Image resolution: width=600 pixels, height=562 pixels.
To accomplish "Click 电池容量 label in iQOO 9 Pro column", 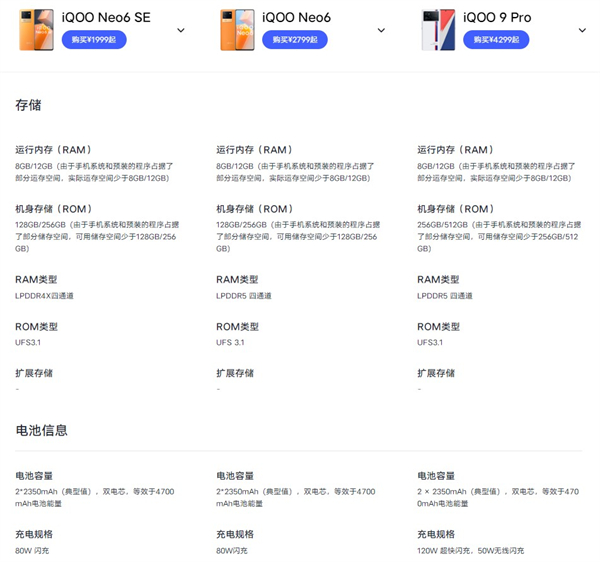I will (x=436, y=476).
